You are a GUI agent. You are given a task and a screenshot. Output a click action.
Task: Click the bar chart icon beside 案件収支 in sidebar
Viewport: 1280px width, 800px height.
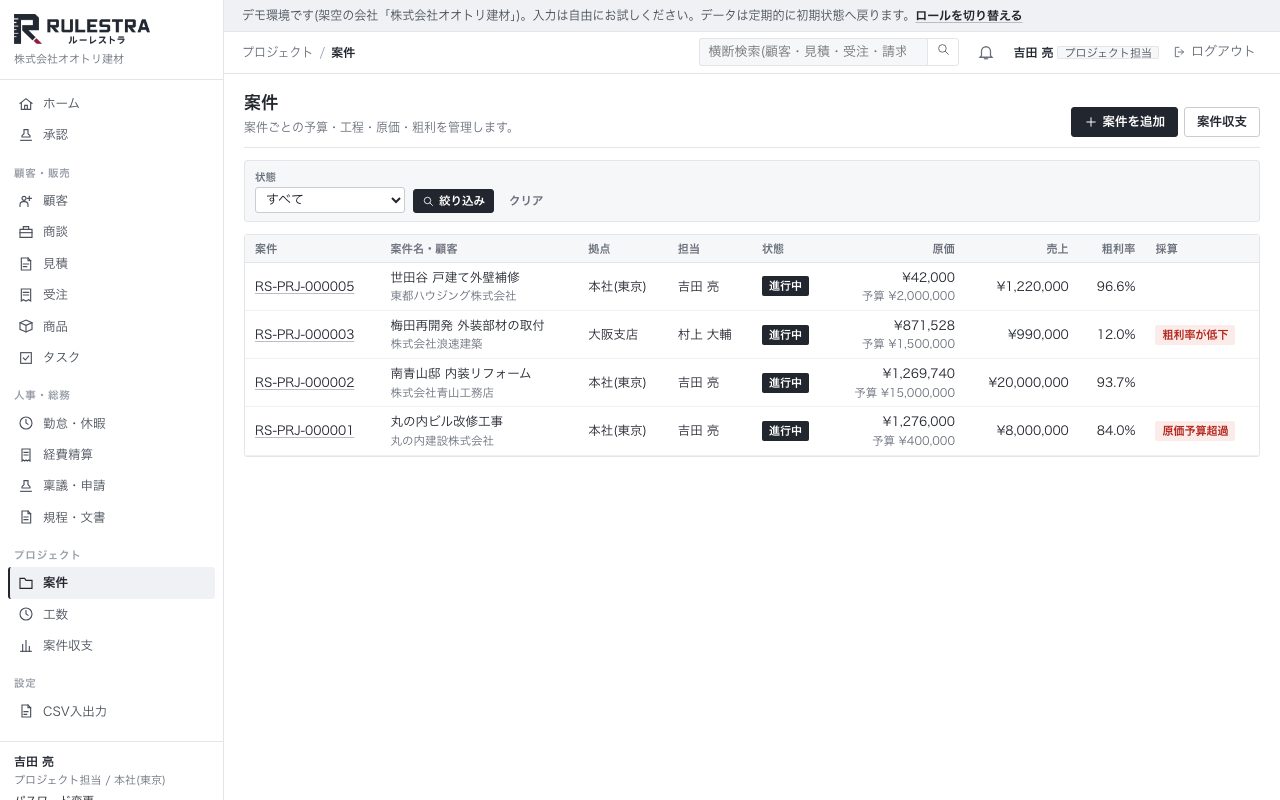click(x=26, y=646)
